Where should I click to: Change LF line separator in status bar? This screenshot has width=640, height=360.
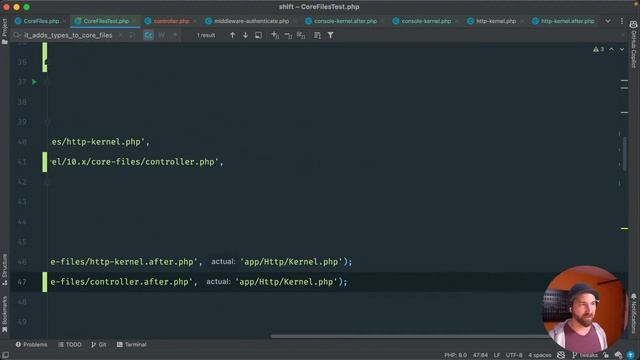tap(497, 356)
